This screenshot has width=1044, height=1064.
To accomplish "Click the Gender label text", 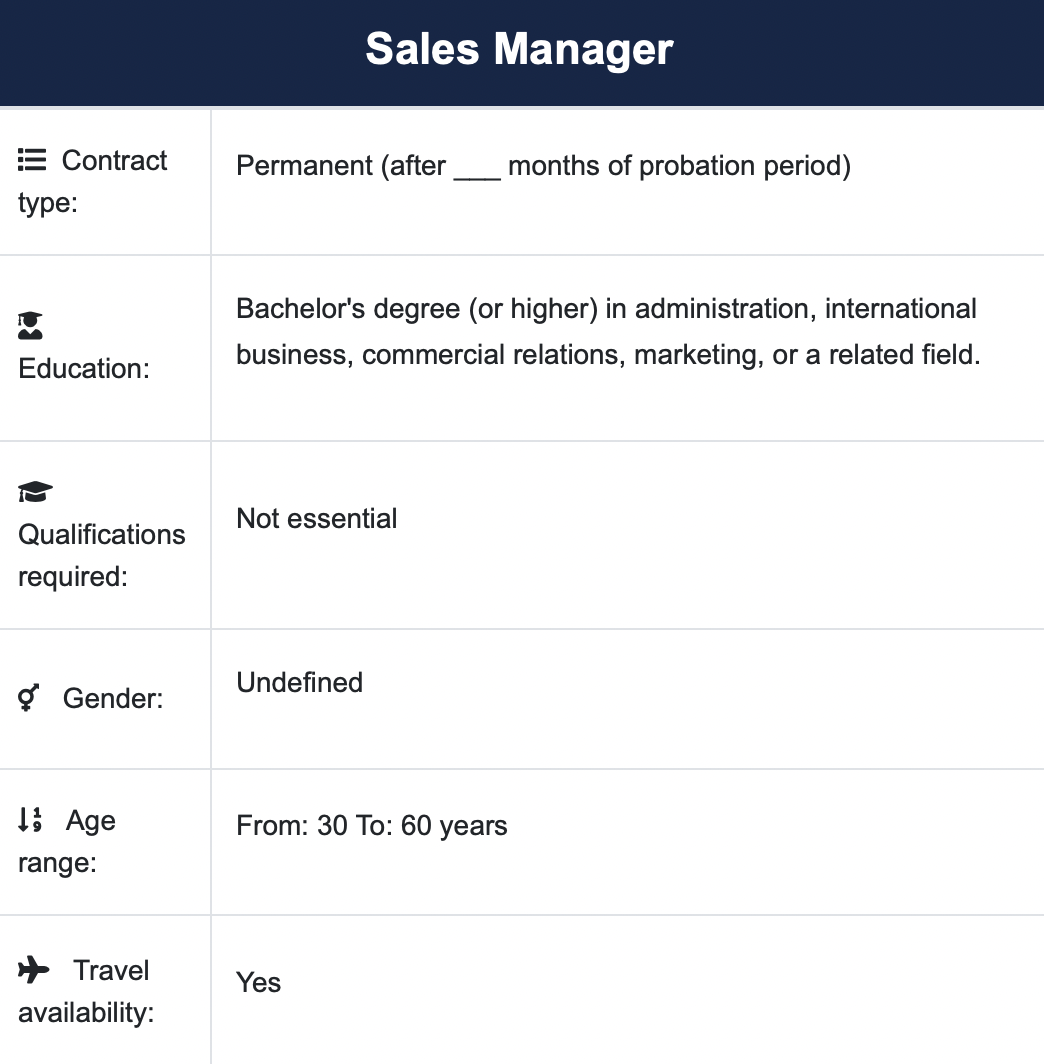I will 113,698.
